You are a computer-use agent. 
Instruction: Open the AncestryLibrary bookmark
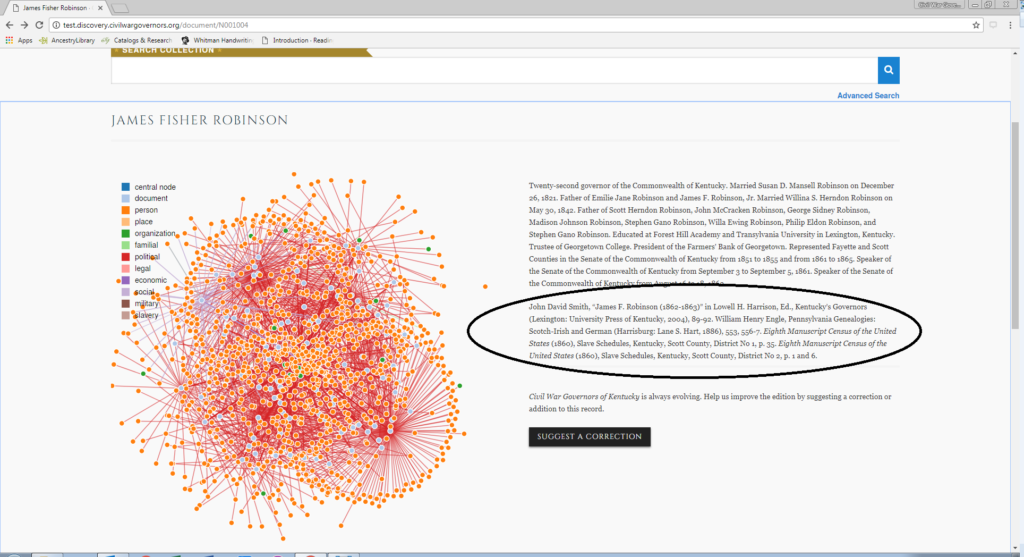(67, 40)
